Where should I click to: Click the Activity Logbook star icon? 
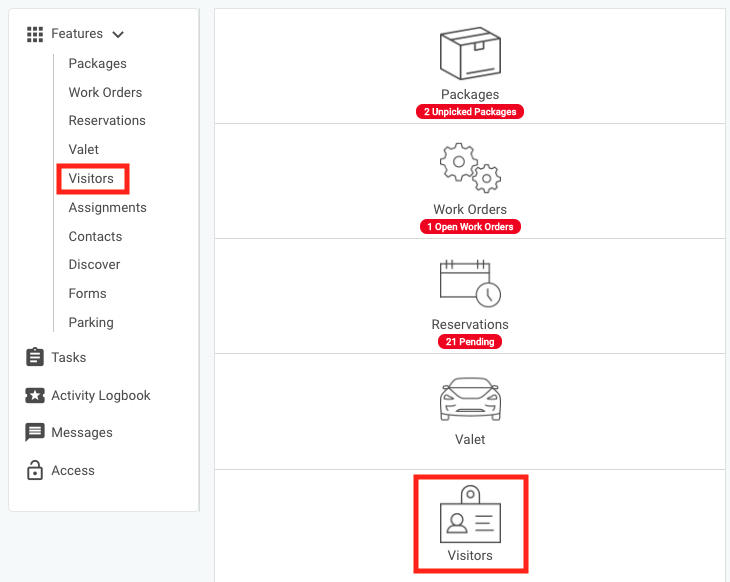[35, 395]
